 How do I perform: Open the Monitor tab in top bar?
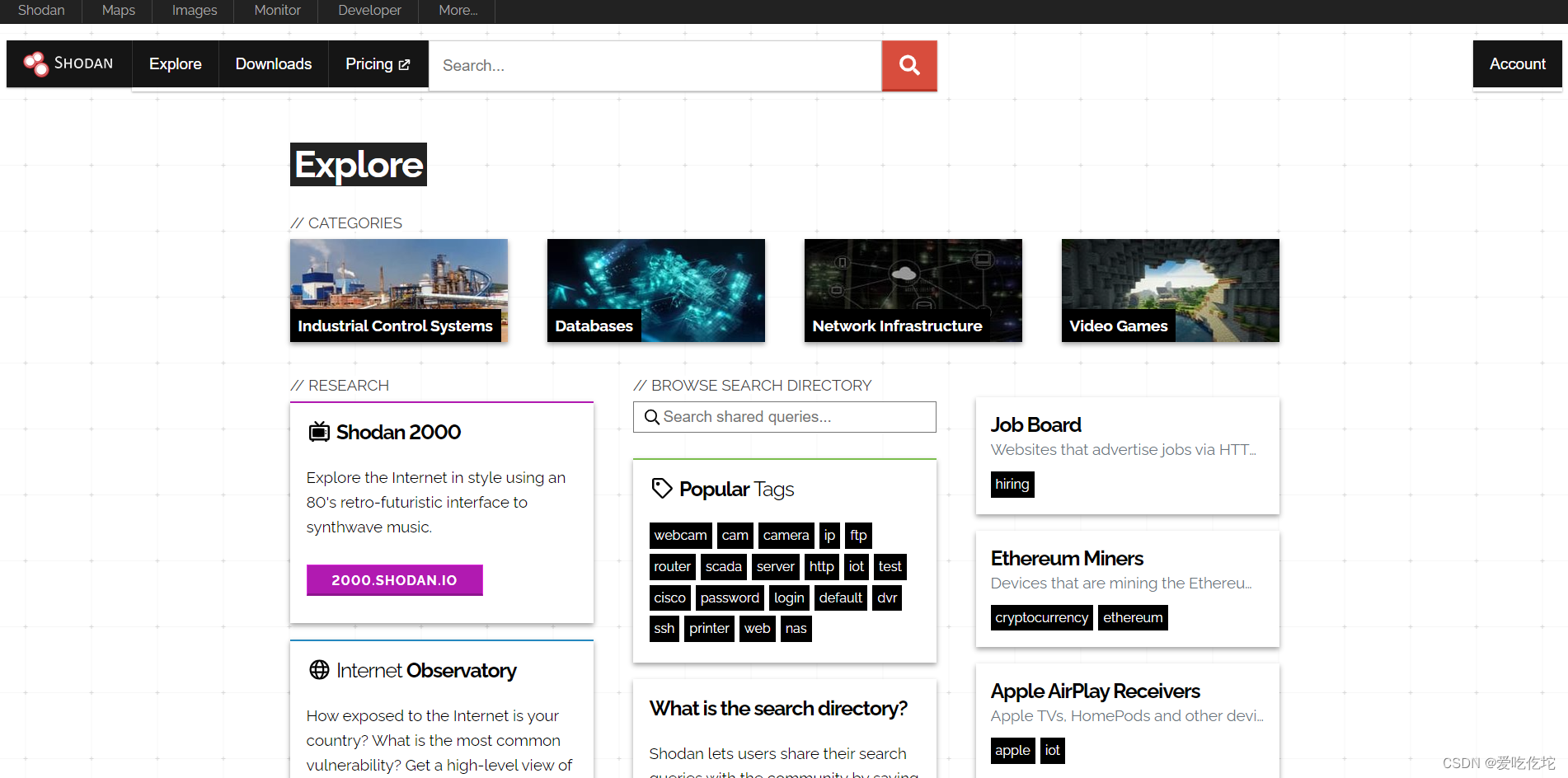pyautogui.click(x=277, y=11)
